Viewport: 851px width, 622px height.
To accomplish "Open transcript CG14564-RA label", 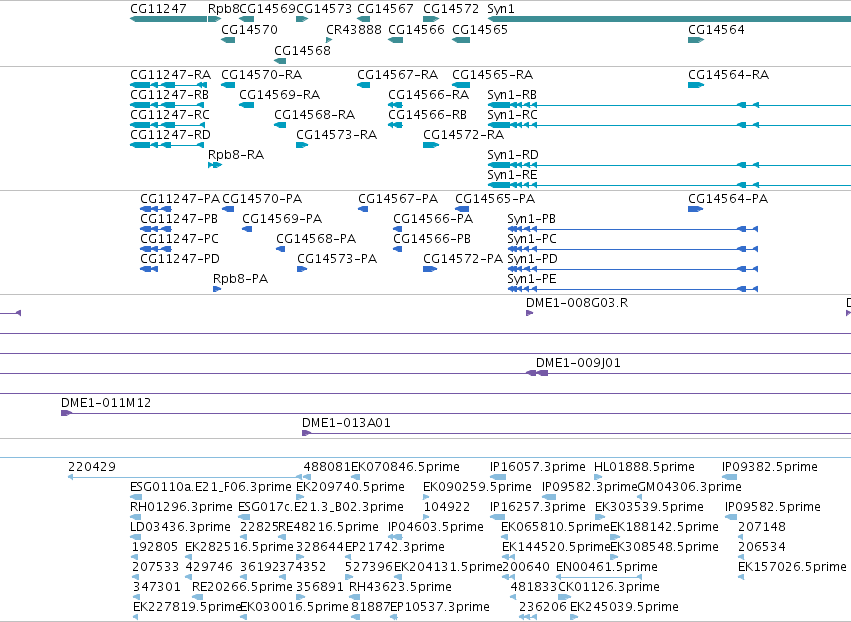I will click(x=728, y=74).
